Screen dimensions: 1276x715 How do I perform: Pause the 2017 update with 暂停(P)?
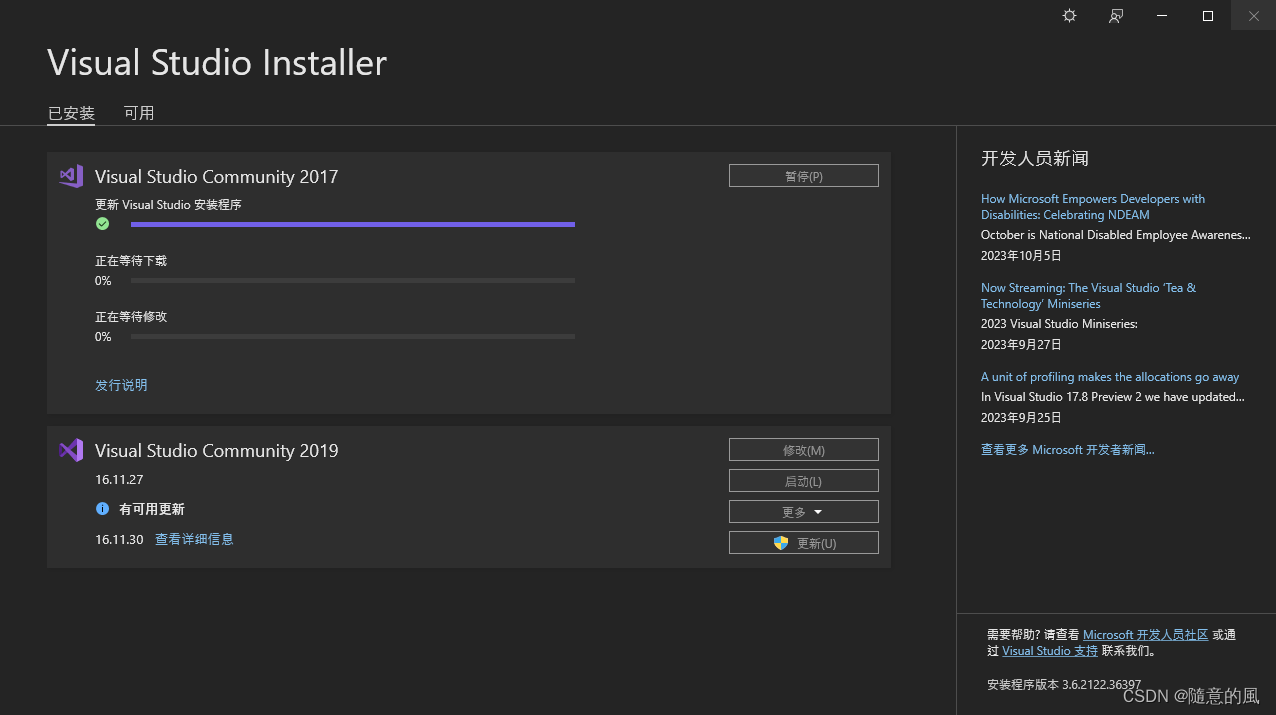pyautogui.click(x=804, y=176)
